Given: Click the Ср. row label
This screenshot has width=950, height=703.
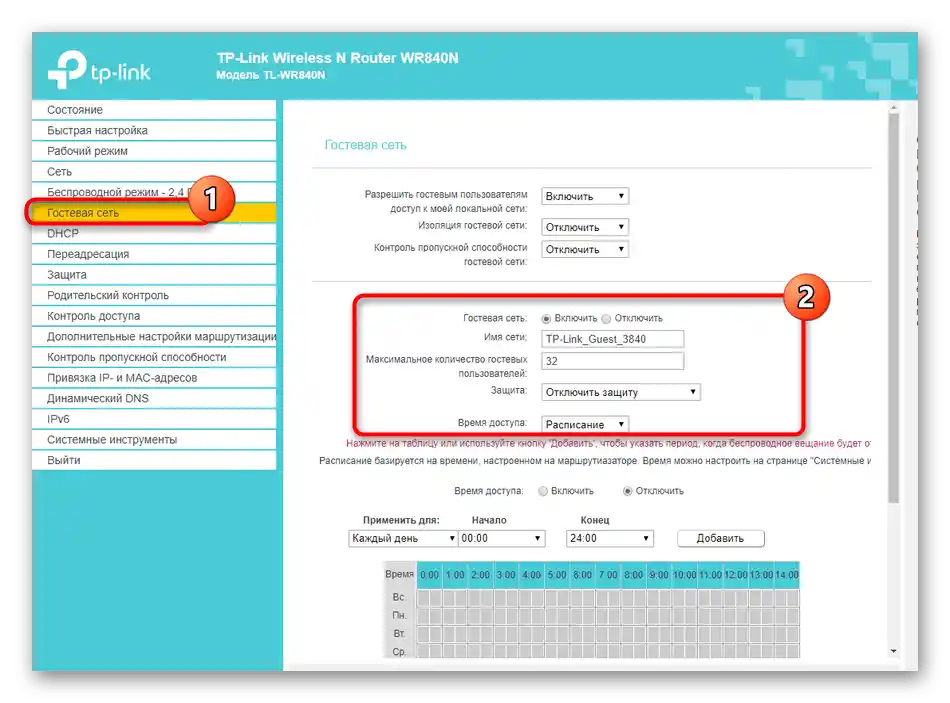Looking at the screenshot, I should click(399, 652).
